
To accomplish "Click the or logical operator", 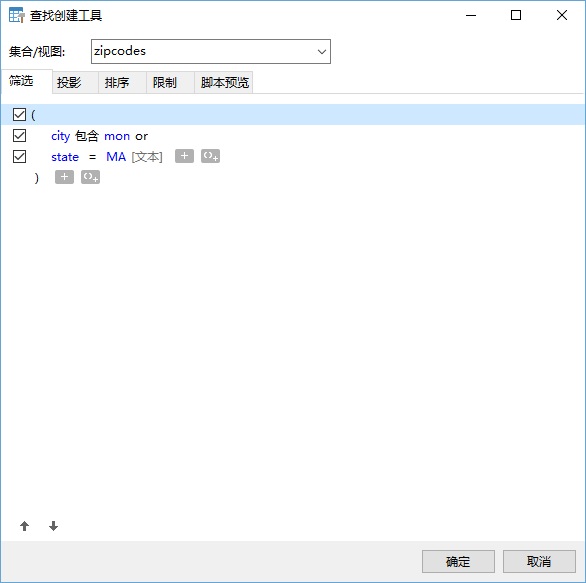I will pos(142,136).
